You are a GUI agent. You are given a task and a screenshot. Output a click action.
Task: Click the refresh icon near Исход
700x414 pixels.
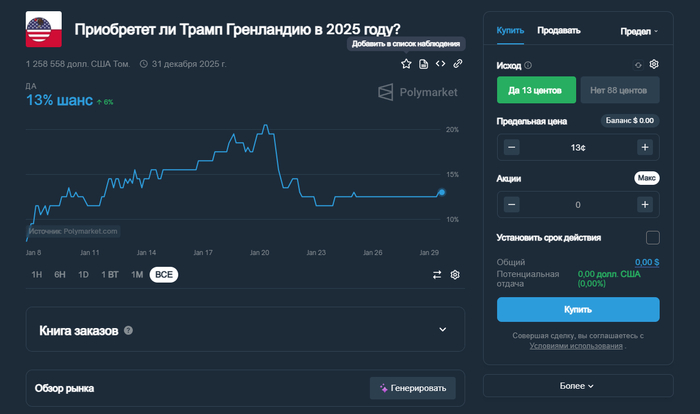point(638,65)
